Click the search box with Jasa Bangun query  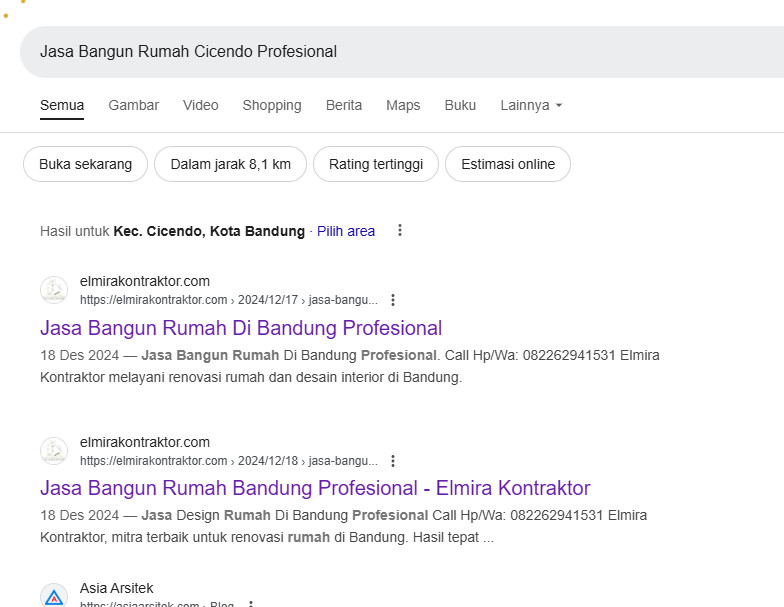pyautogui.click(x=402, y=52)
